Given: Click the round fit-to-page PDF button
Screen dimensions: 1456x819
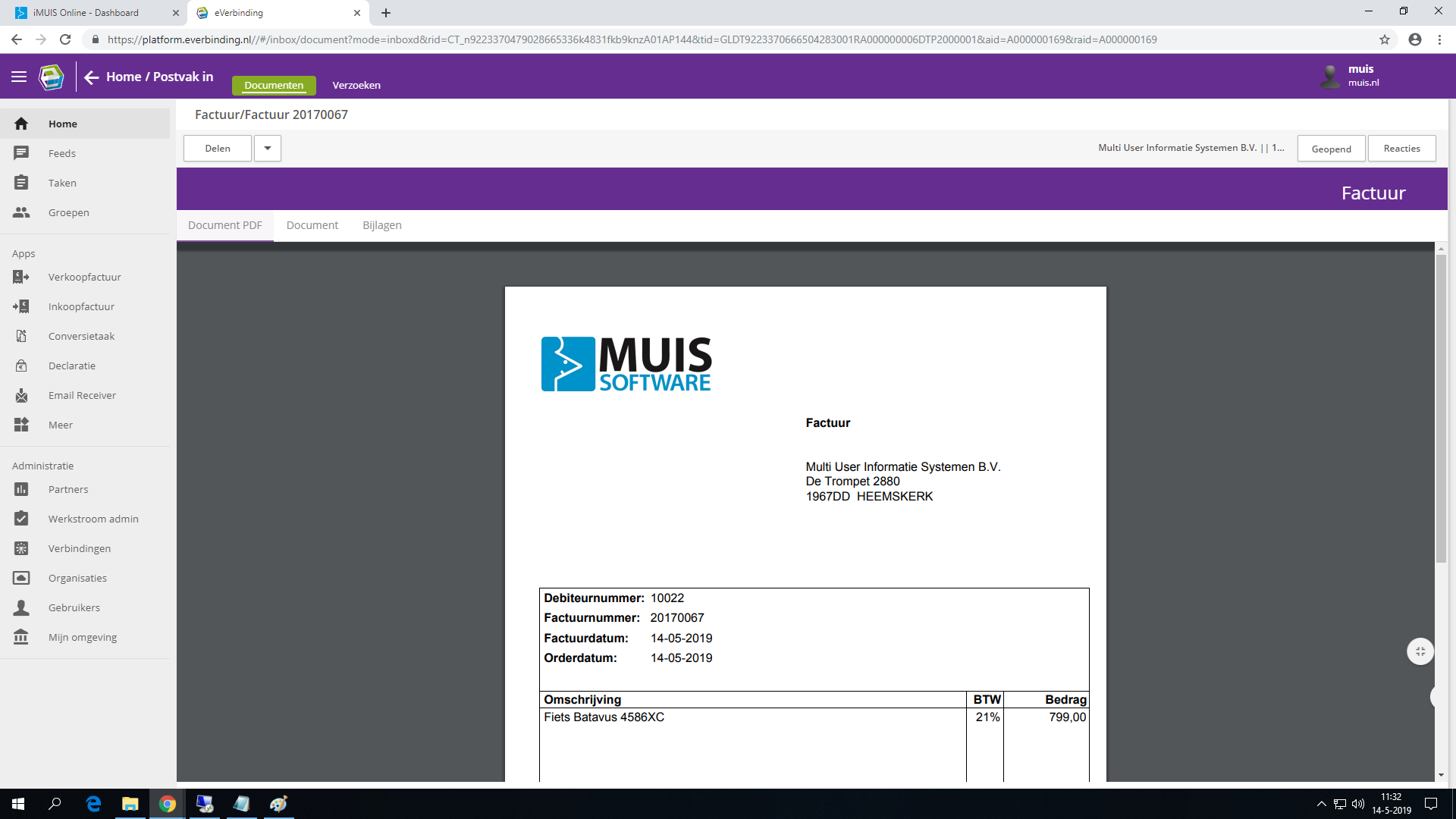Looking at the screenshot, I should [1420, 651].
